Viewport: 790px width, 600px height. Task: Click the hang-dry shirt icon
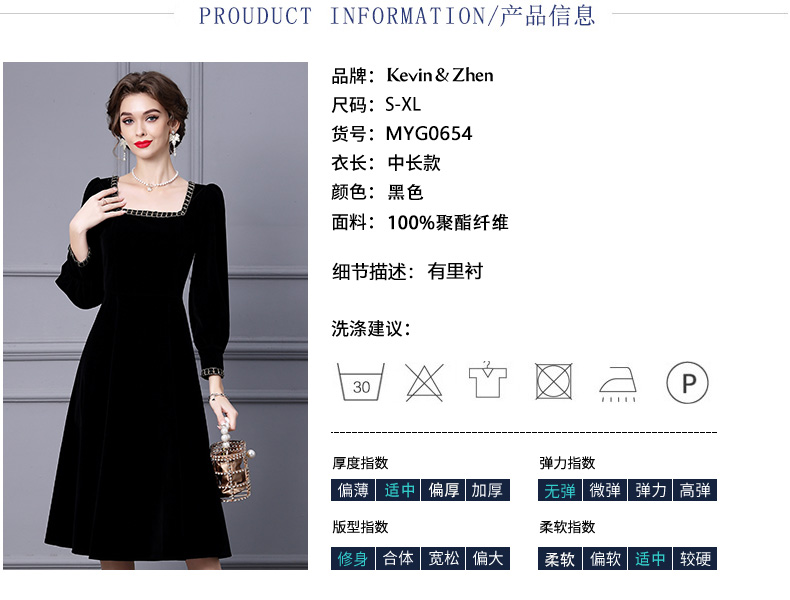click(x=487, y=380)
